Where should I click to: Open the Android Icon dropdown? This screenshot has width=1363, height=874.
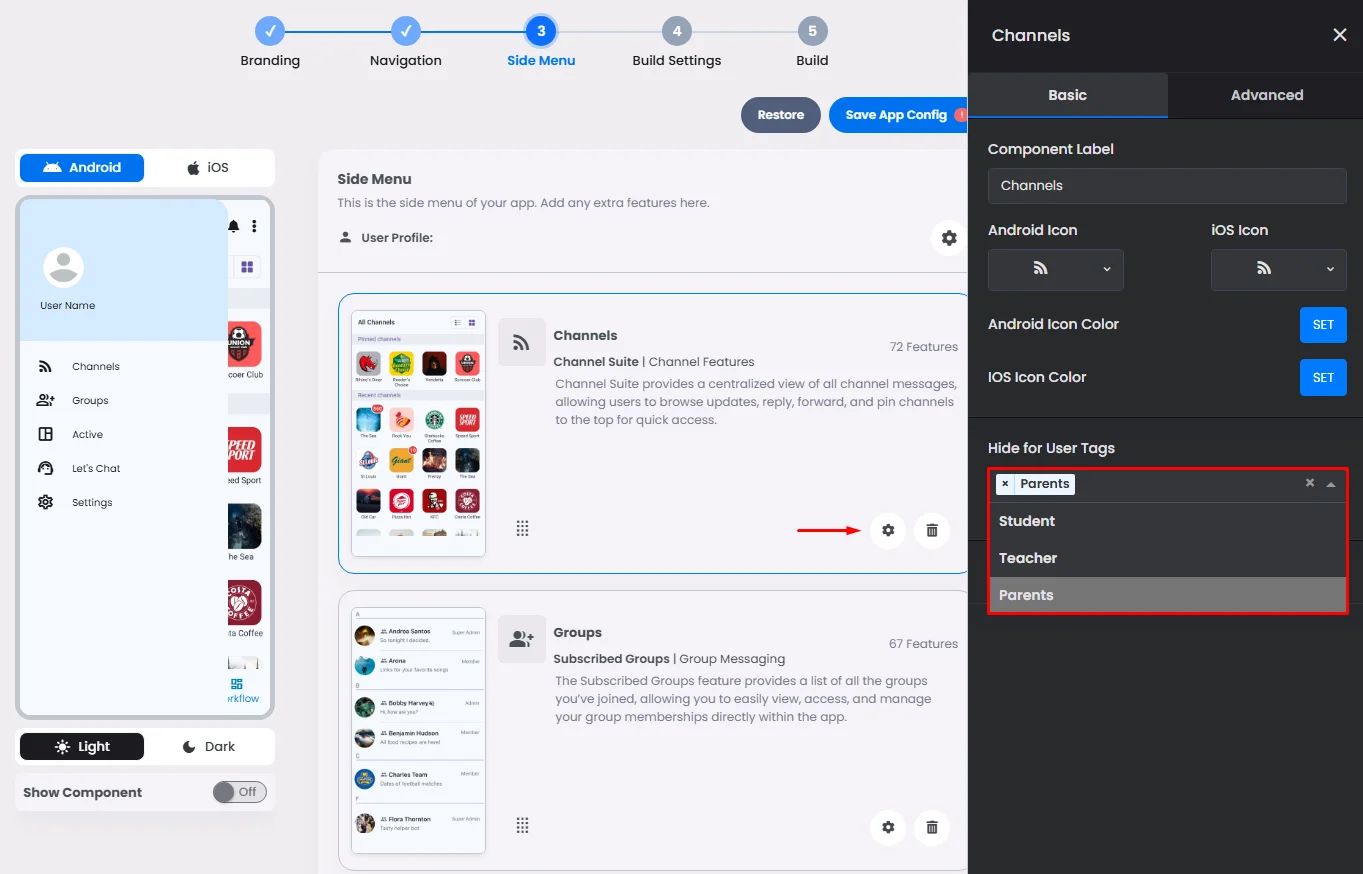[1055, 269]
